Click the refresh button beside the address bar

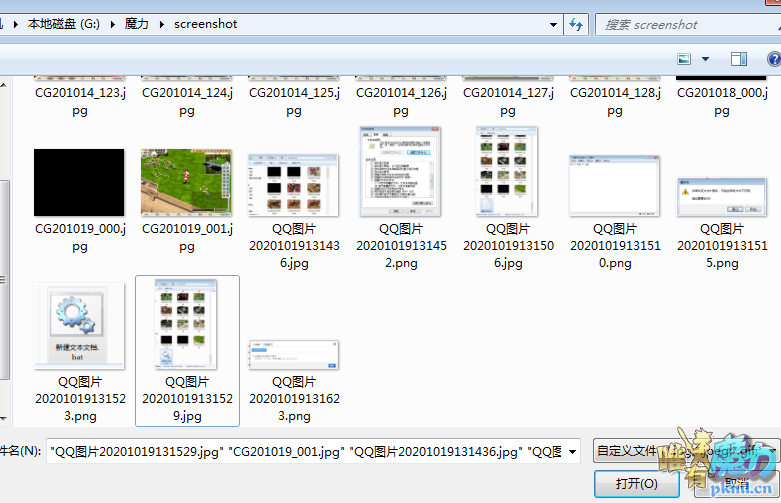575,24
